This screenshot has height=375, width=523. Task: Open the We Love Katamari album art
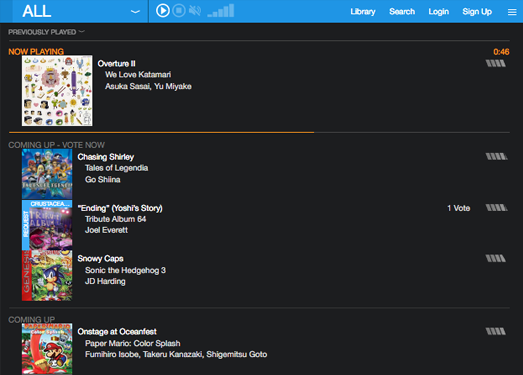[x=57, y=91]
